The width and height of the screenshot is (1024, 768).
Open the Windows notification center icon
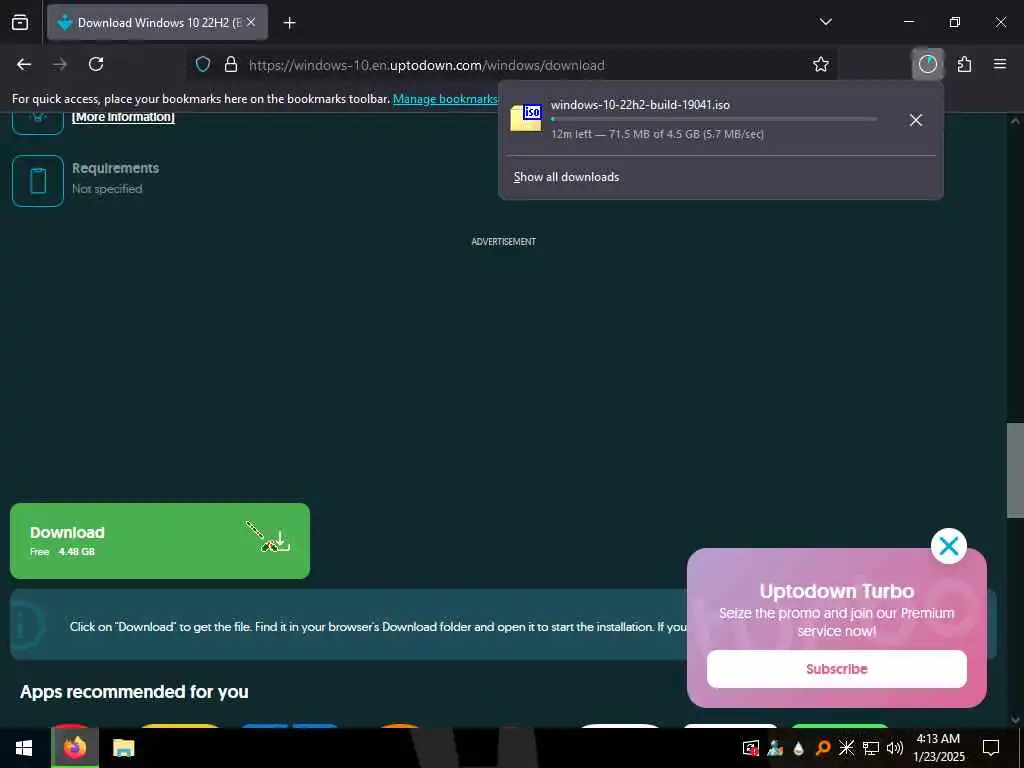(x=991, y=748)
